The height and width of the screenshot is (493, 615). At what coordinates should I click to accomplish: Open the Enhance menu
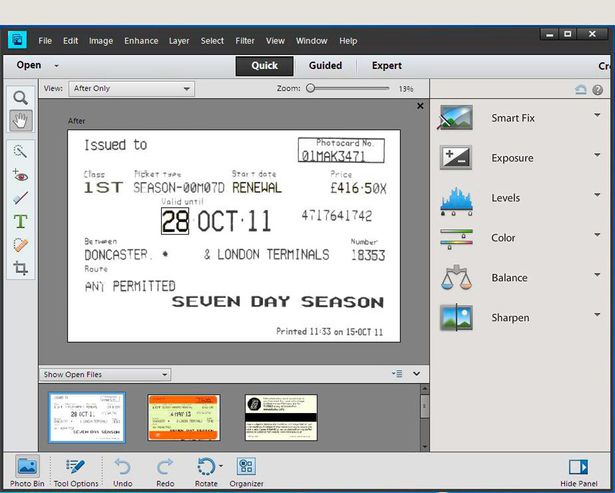pos(141,41)
